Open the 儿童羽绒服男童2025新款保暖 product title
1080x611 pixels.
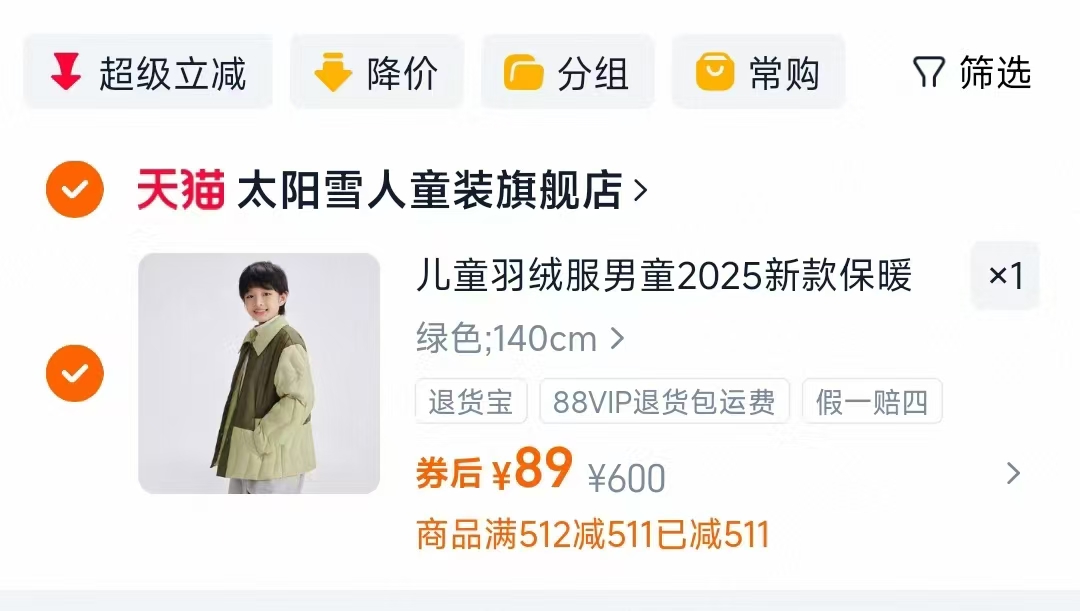tap(664, 276)
